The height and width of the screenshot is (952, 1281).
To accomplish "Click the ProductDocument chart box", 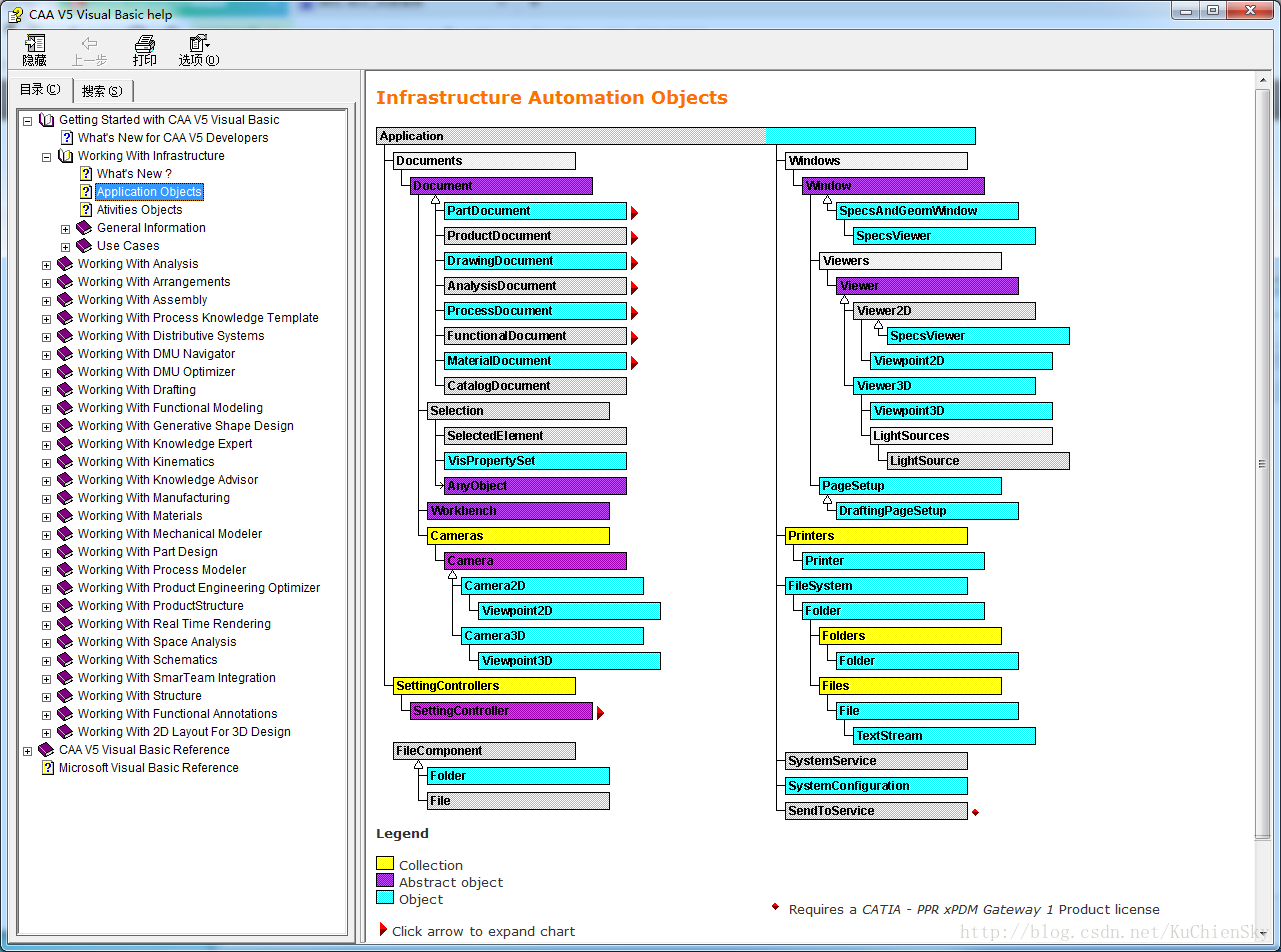I will pyautogui.click(x=536, y=236).
